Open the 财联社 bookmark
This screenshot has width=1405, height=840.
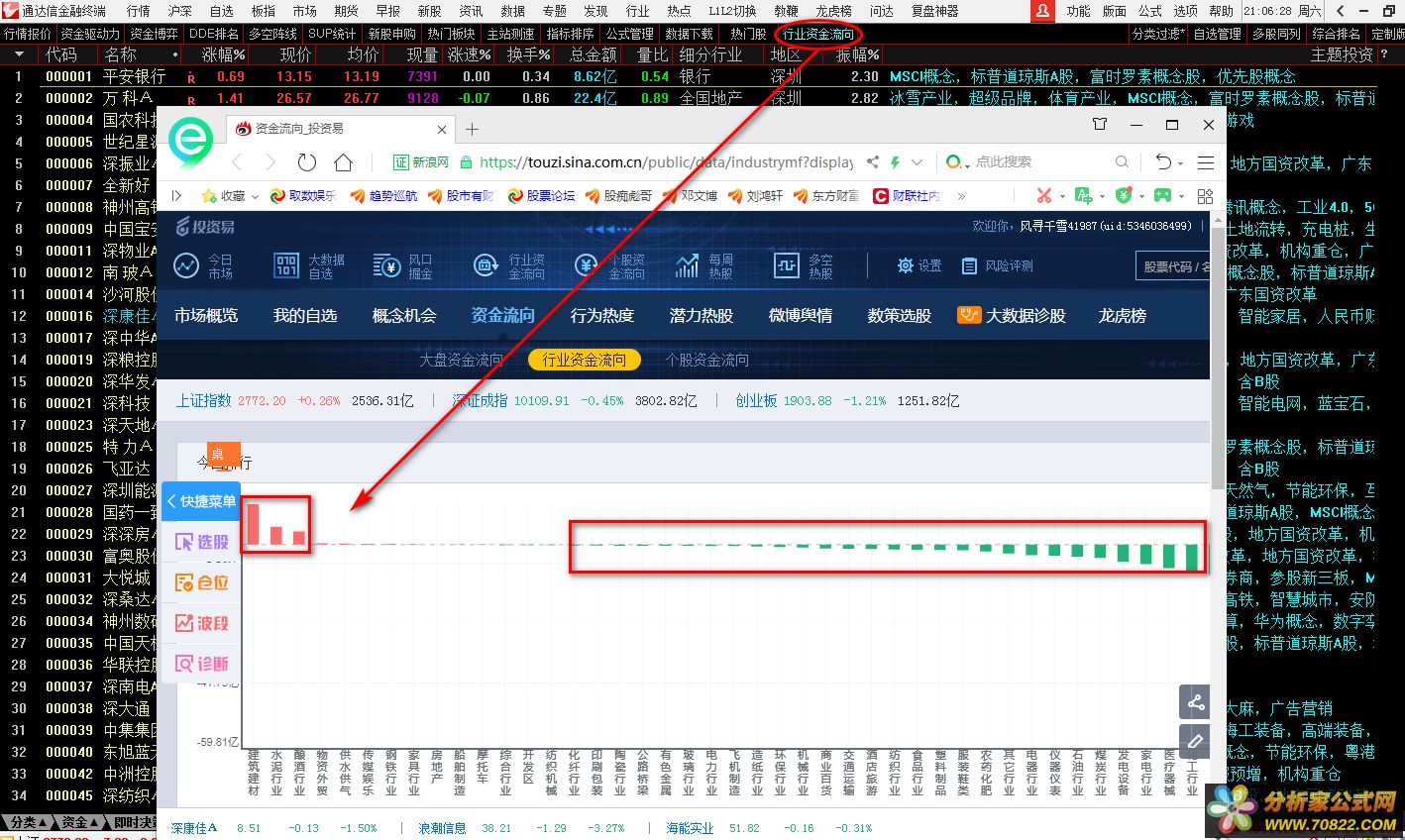tap(906, 196)
